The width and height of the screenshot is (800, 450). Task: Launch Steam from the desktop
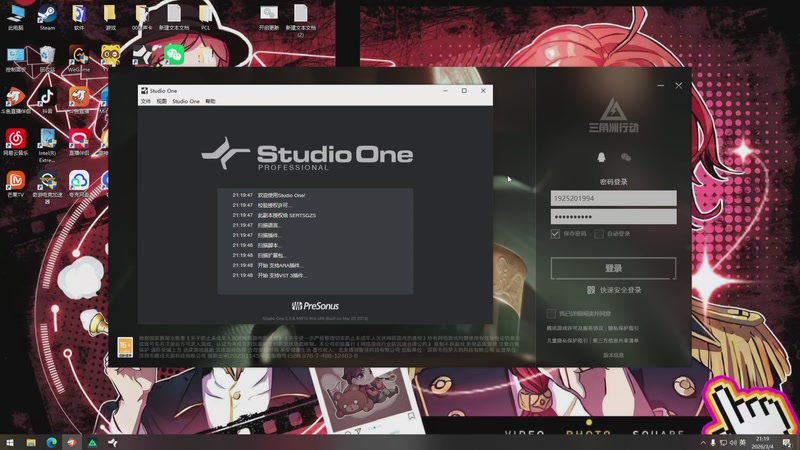tap(47, 17)
